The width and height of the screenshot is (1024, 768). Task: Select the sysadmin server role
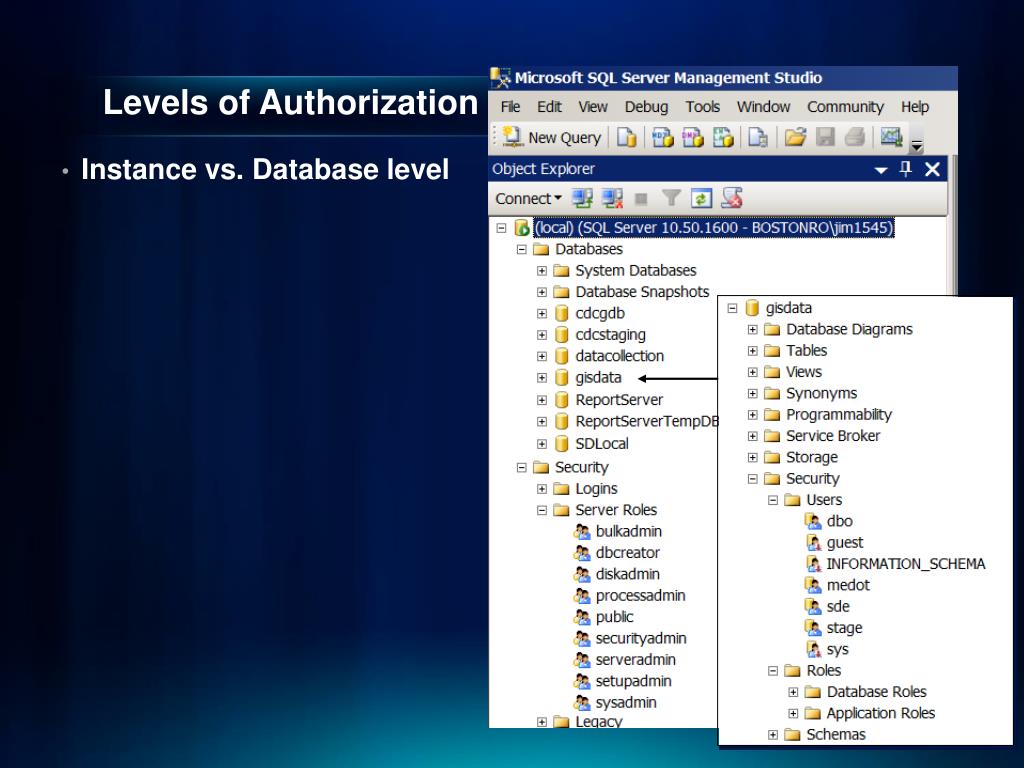point(626,703)
